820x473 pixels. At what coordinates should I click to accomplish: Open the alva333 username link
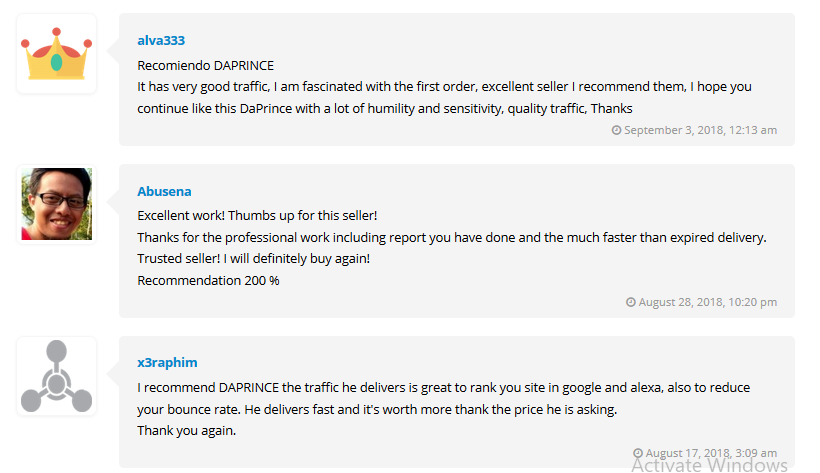pyautogui.click(x=160, y=40)
